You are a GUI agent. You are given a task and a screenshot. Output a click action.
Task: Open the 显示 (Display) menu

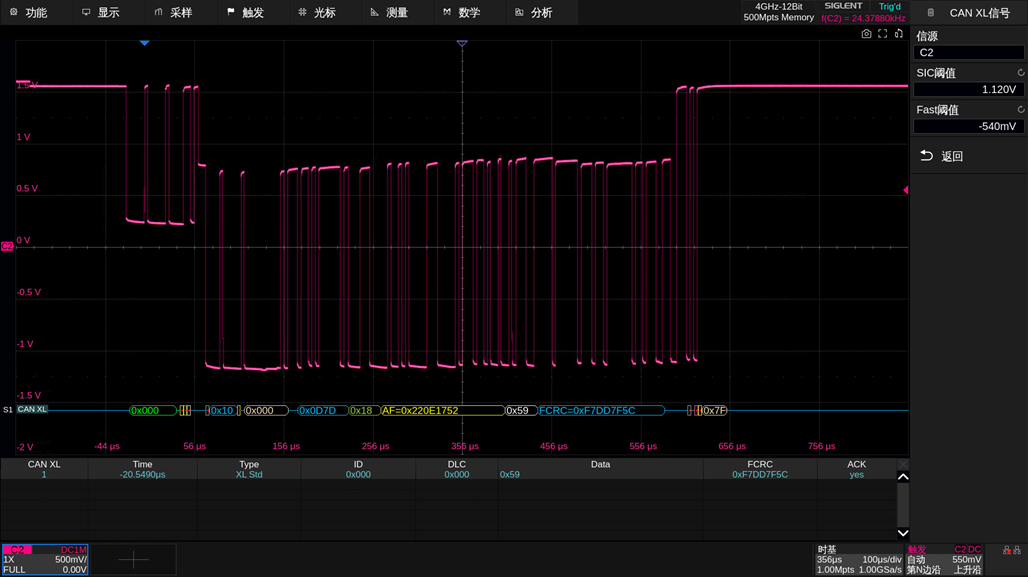click(x=101, y=12)
